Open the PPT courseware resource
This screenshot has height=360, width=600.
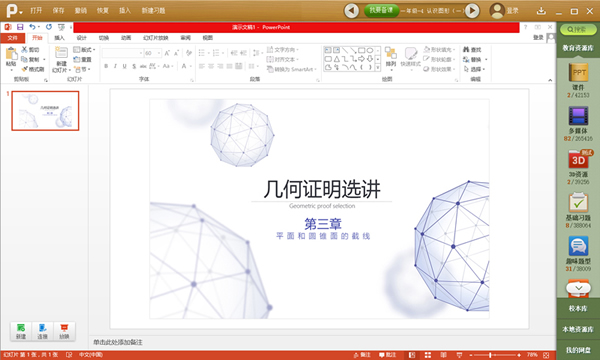(x=578, y=72)
